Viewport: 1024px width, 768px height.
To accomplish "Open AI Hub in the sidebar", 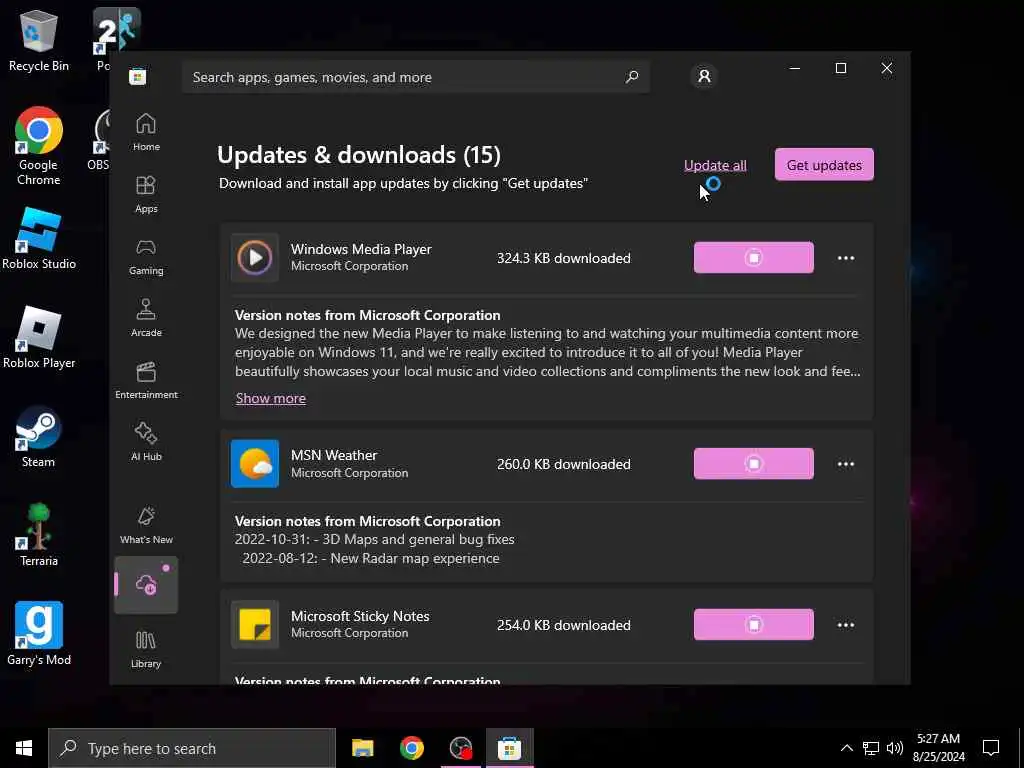I will coord(146,442).
